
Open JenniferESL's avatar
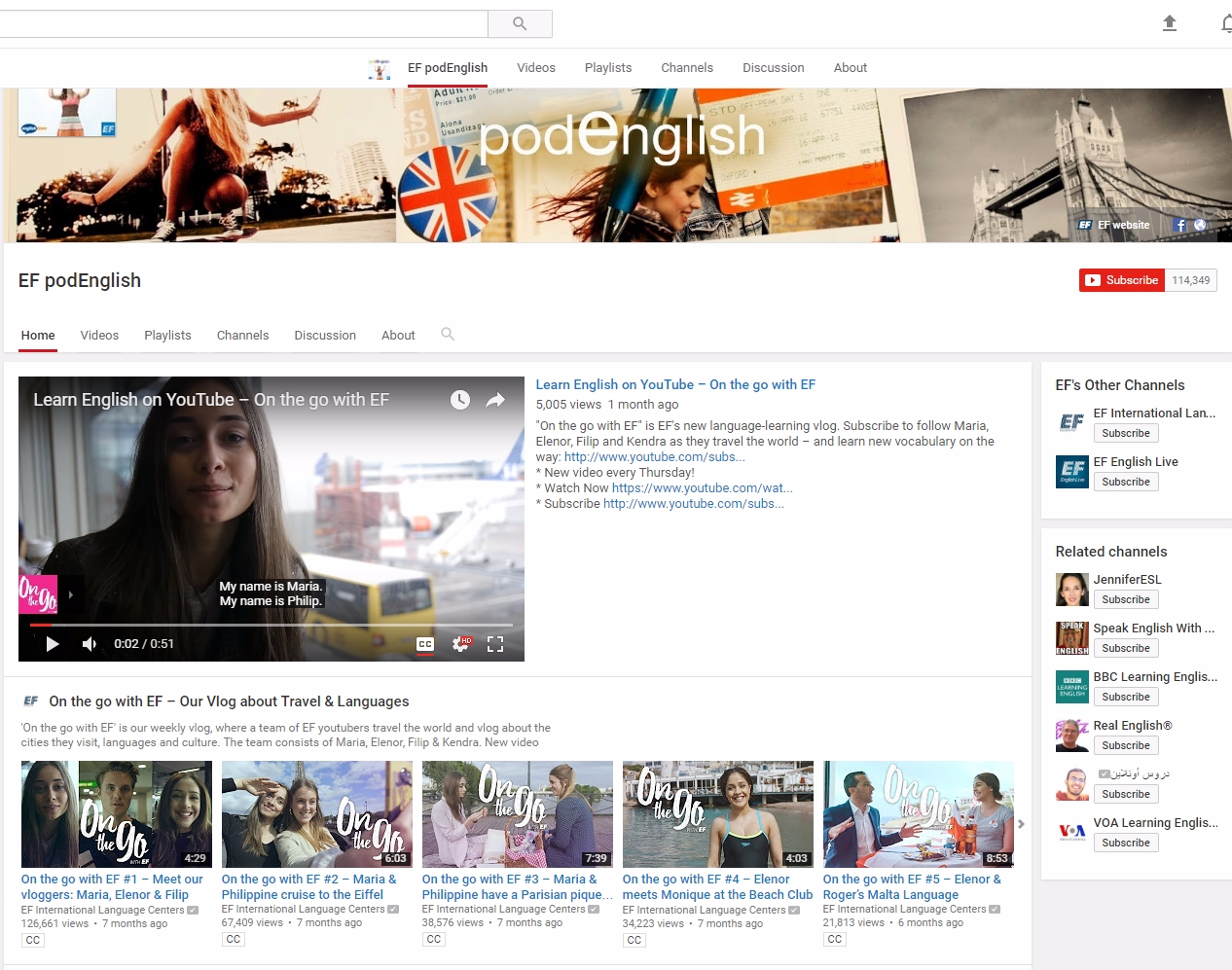click(x=1072, y=590)
